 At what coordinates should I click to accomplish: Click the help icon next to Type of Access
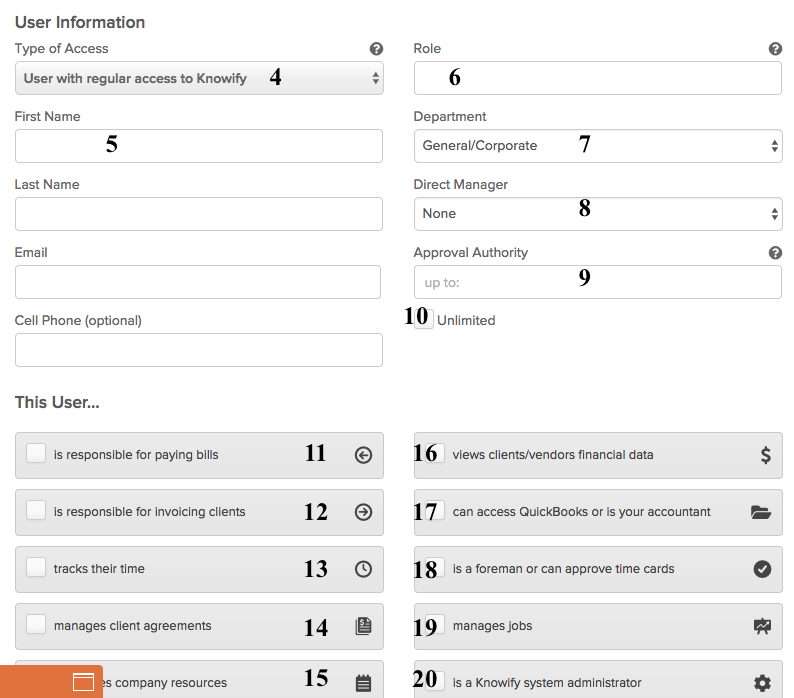point(376,48)
